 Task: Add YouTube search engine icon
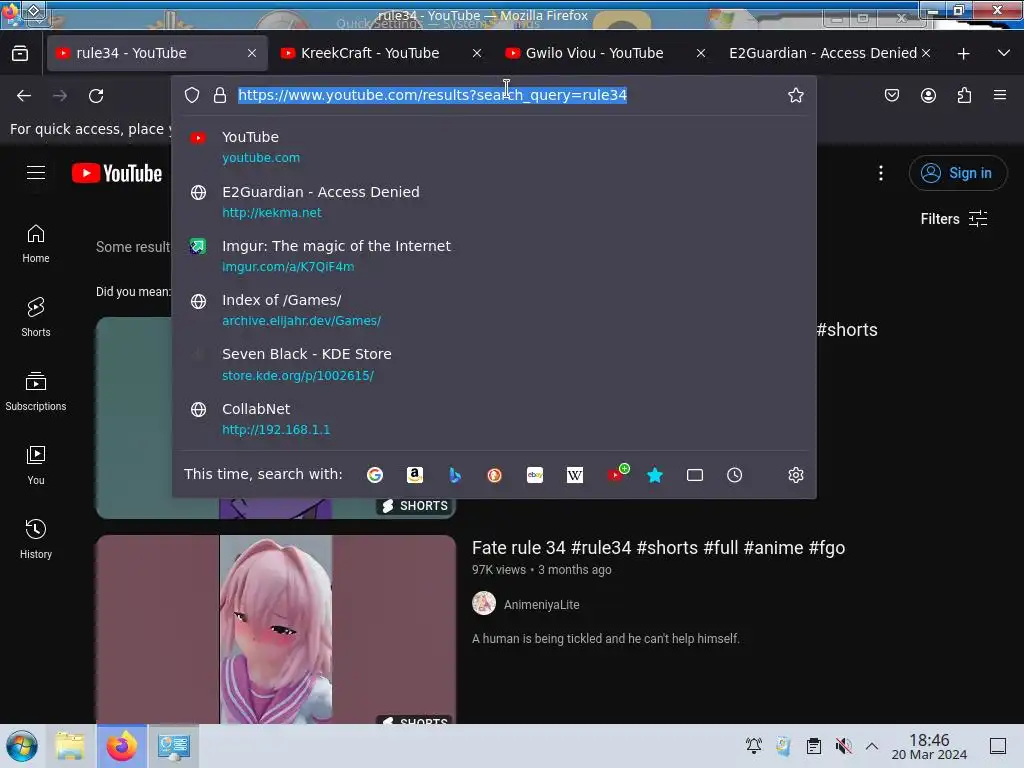coord(617,473)
